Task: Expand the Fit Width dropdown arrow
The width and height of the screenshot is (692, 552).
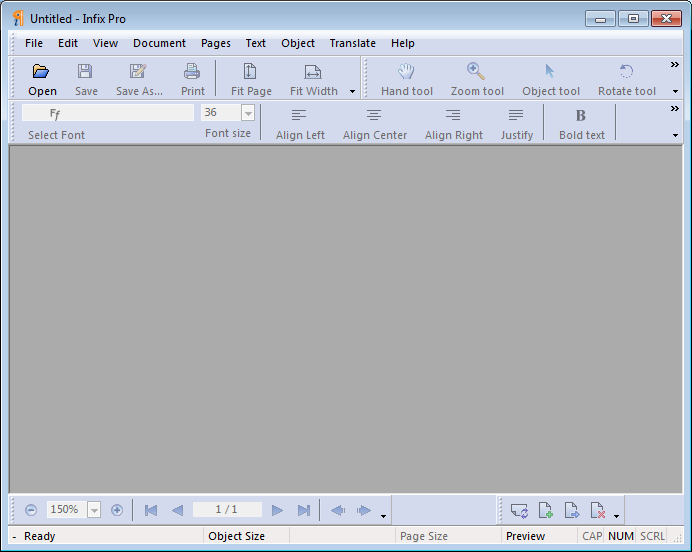Action: click(x=353, y=91)
